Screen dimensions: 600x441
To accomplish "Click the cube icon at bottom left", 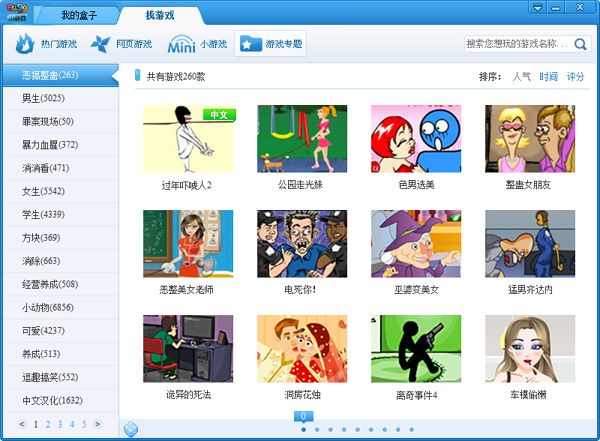I will tap(130, 429).
